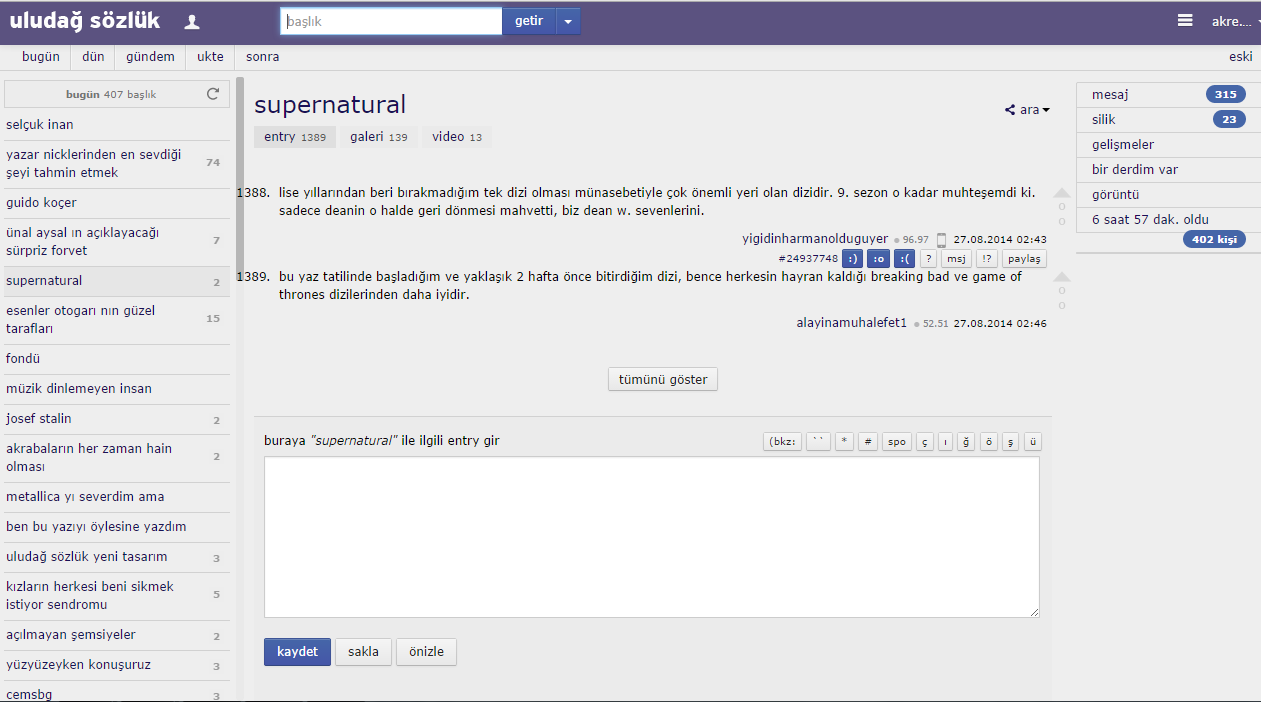
Task: Insert letter ş from editor toolbar
Action: point(1011,441)
